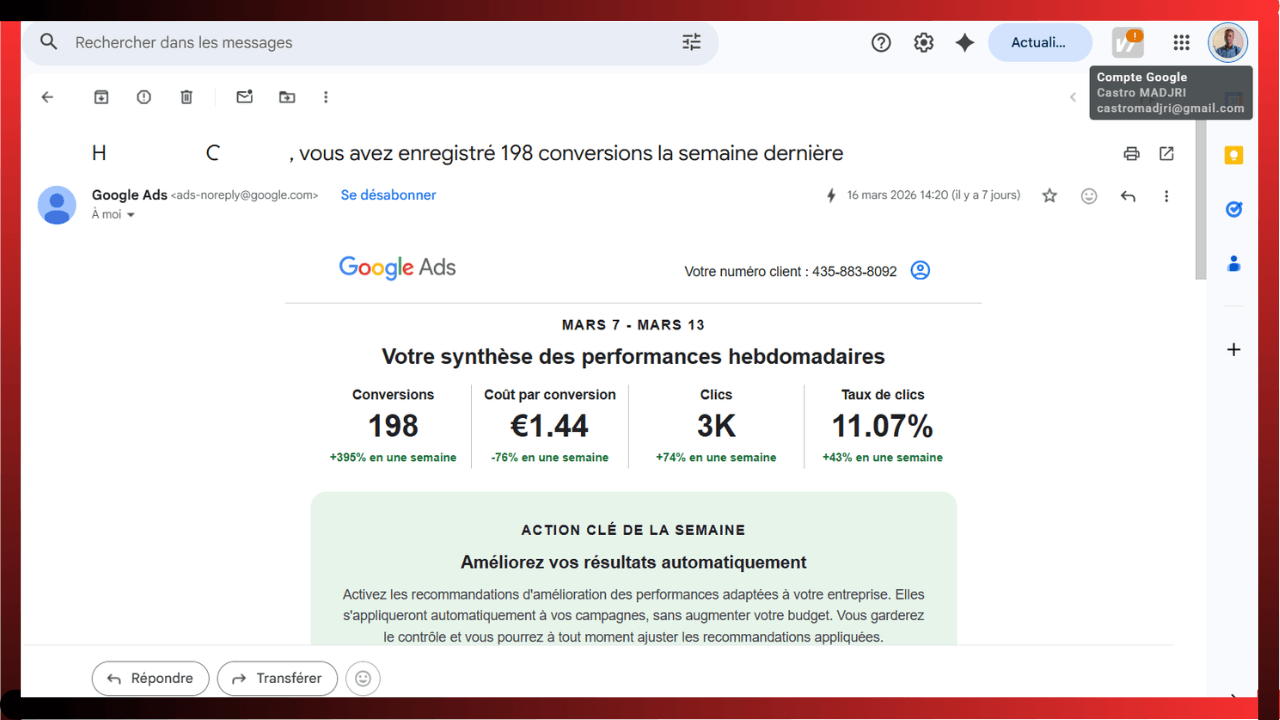Screen dimensions: 1280x720
Task: Open Google Contacts in the side panel
Action: [1234, 263]
